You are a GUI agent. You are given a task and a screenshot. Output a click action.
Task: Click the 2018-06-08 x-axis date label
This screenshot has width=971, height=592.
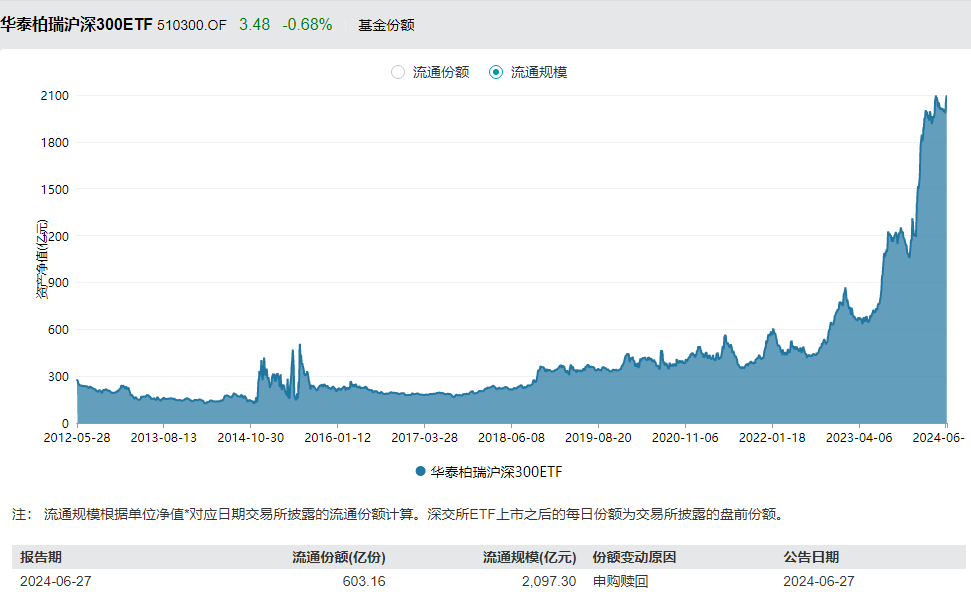(510, 438)
